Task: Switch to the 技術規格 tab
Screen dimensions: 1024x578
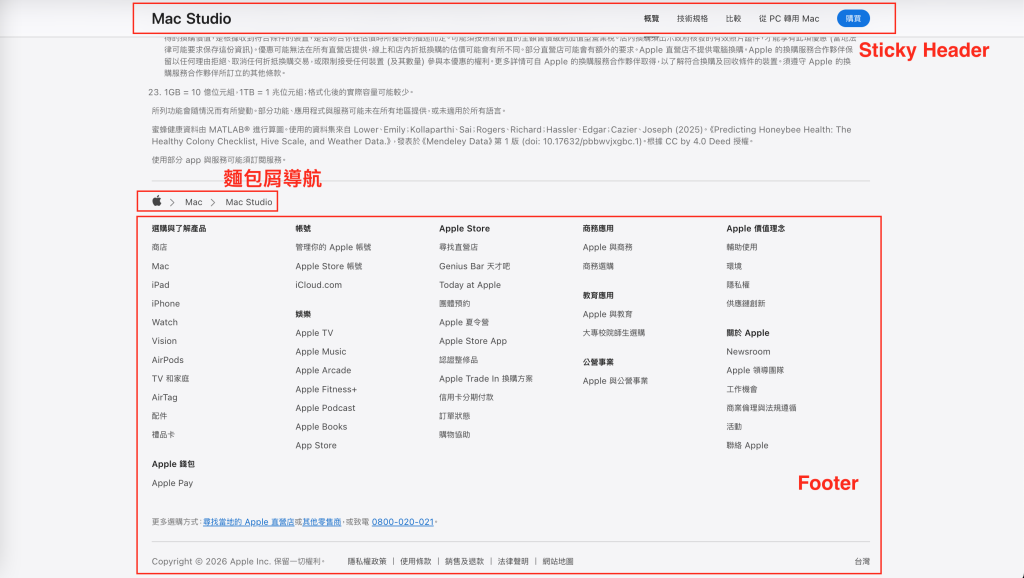Action: (x=692, y=19)
